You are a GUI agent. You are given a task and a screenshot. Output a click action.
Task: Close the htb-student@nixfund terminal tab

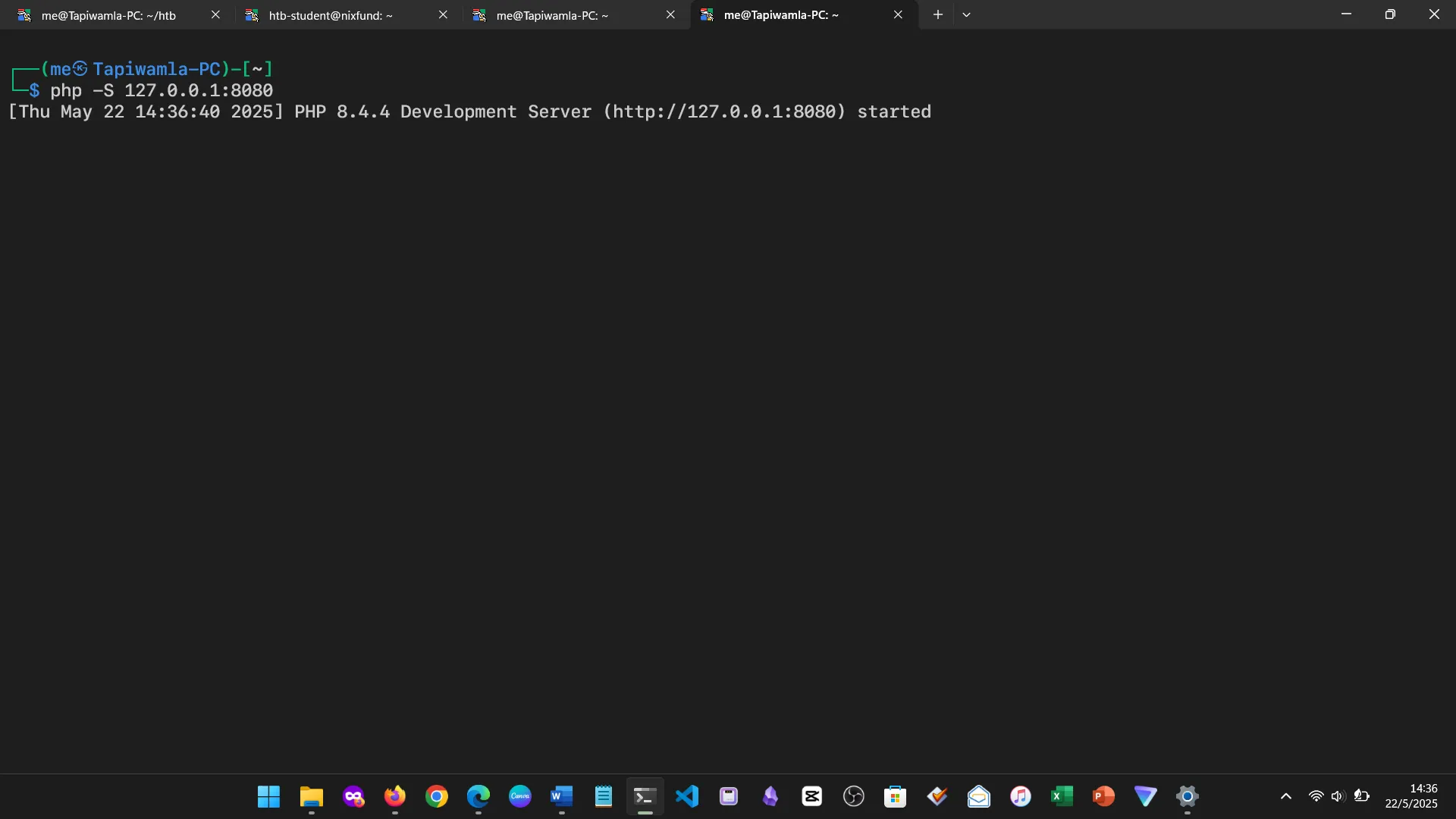click(x=444, y=14)
